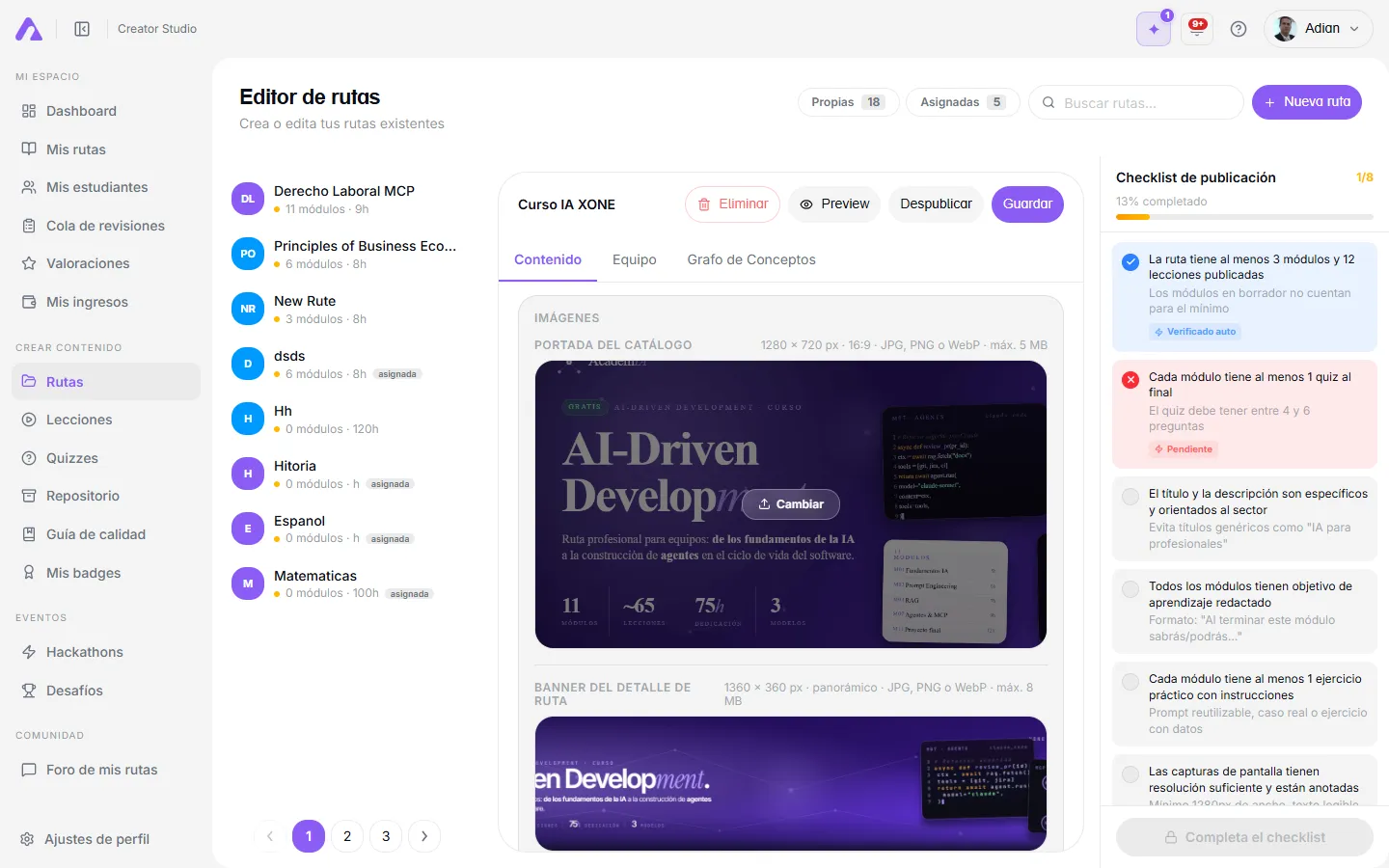The image size is (1389, 868).
Task: Select the dsds route
Action: pyautogui.click(x=349, y=364)
